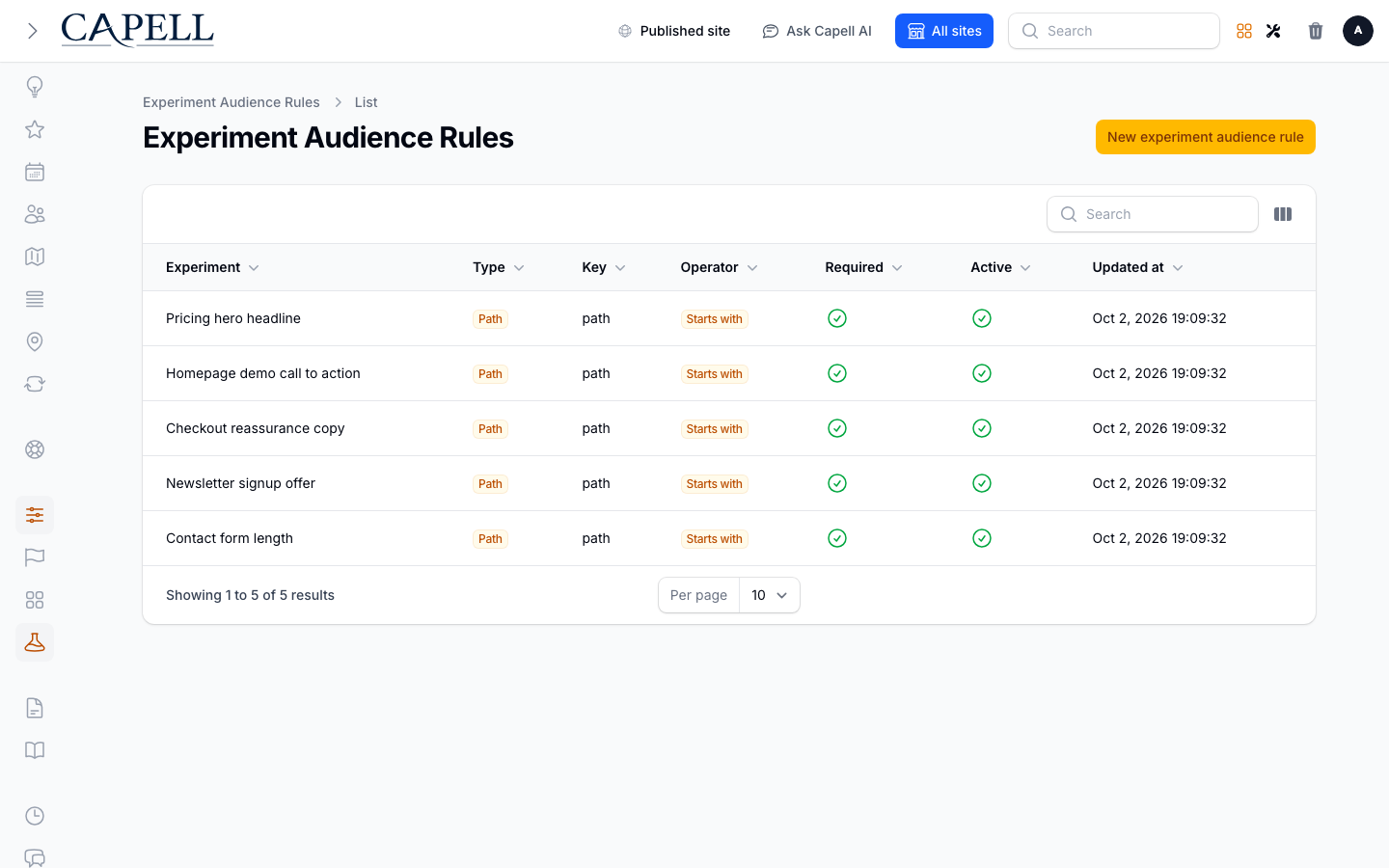The width and height of the screenshot is (1389, 868).
Task: Open the user avatar menu
Action: pos(1358,31)
